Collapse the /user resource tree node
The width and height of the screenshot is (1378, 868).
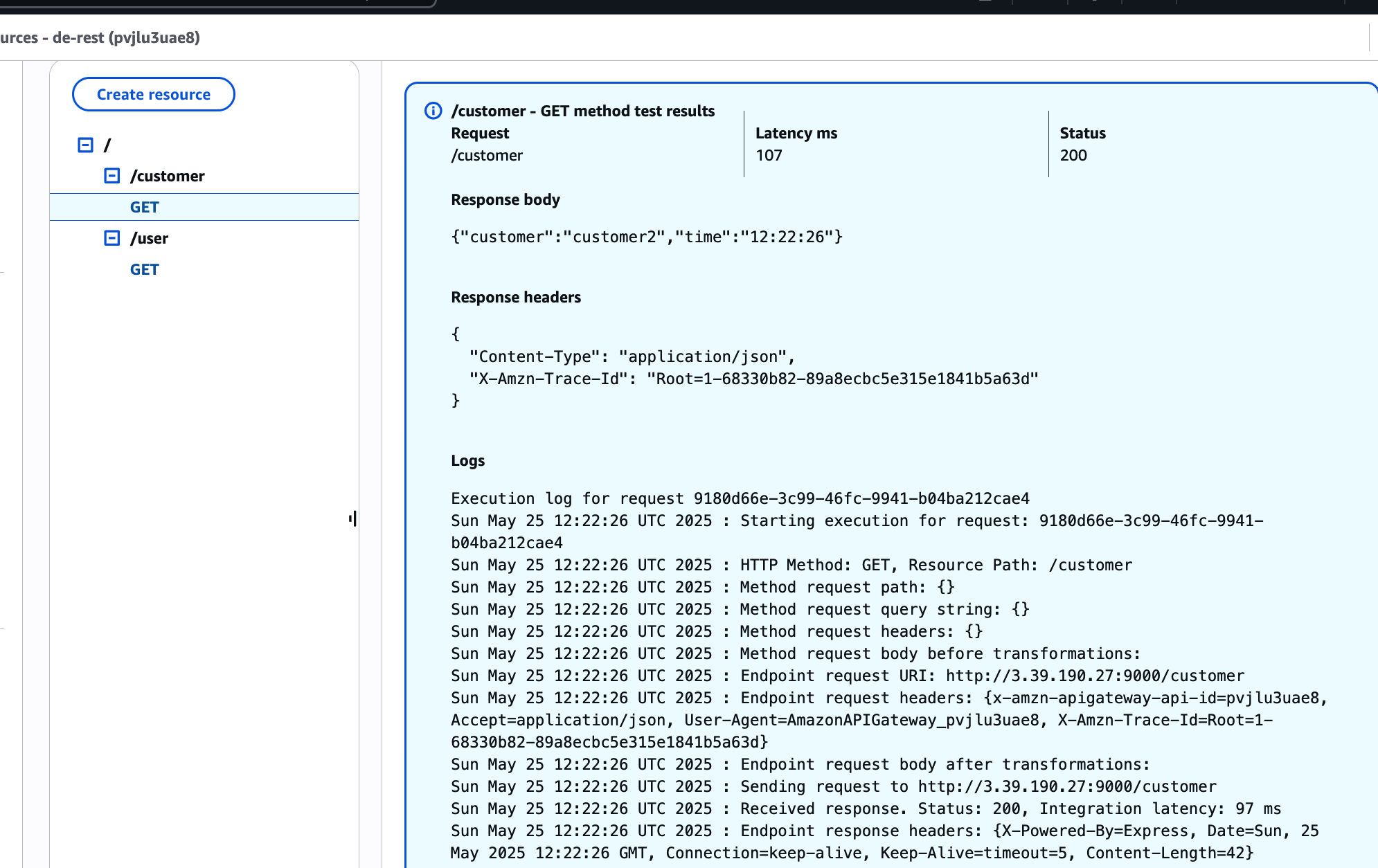[x=111, y=238]
